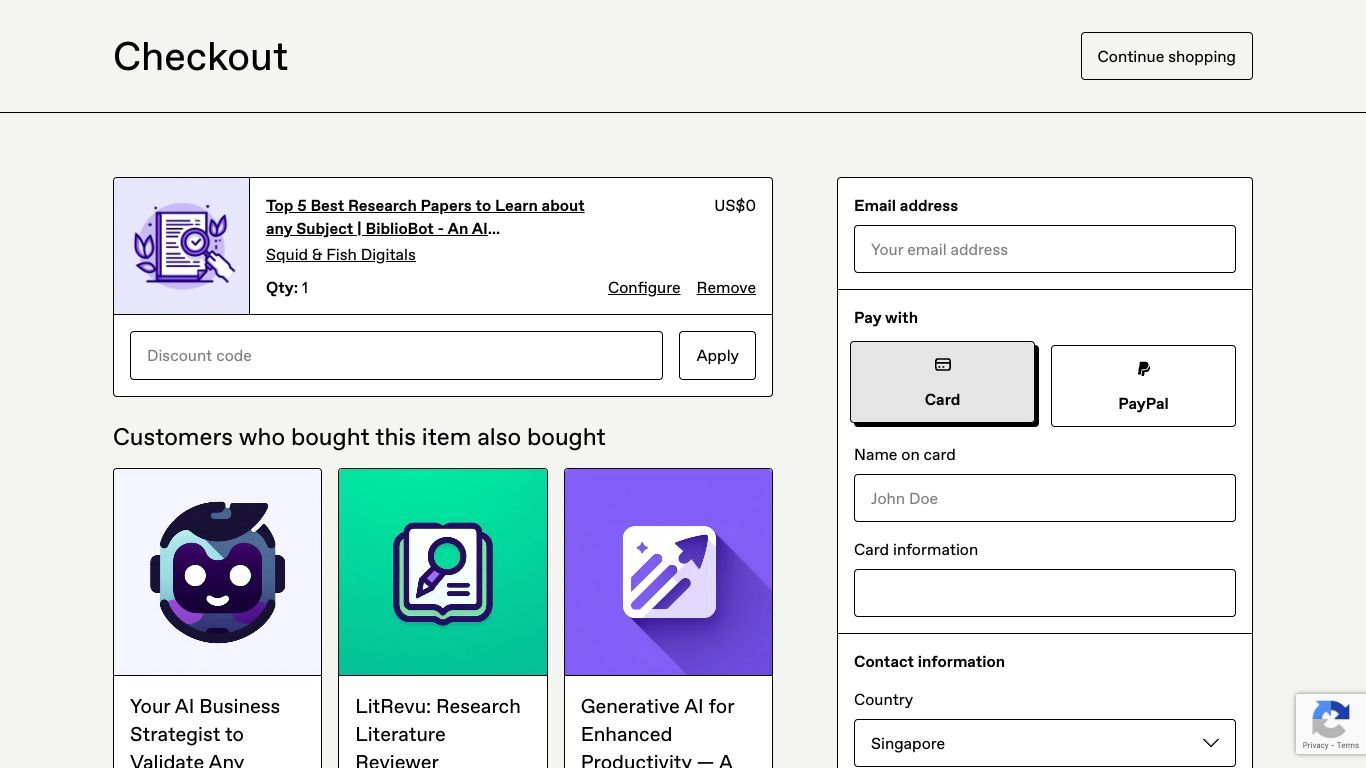Screen dimensions: 1366x768
Task: Open the LitRevu green book thumbnail
Action: [443, 572]
